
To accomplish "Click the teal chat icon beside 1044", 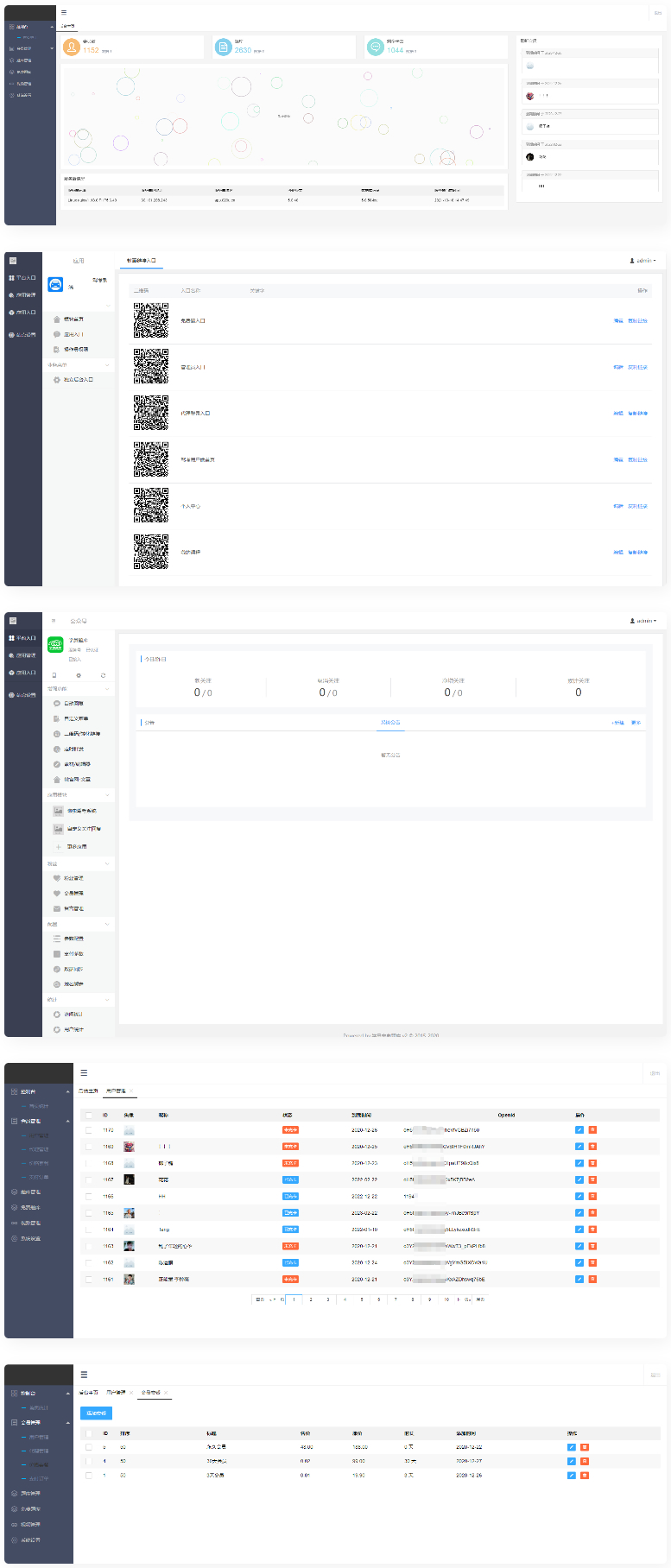I will [x=375, y=47].
